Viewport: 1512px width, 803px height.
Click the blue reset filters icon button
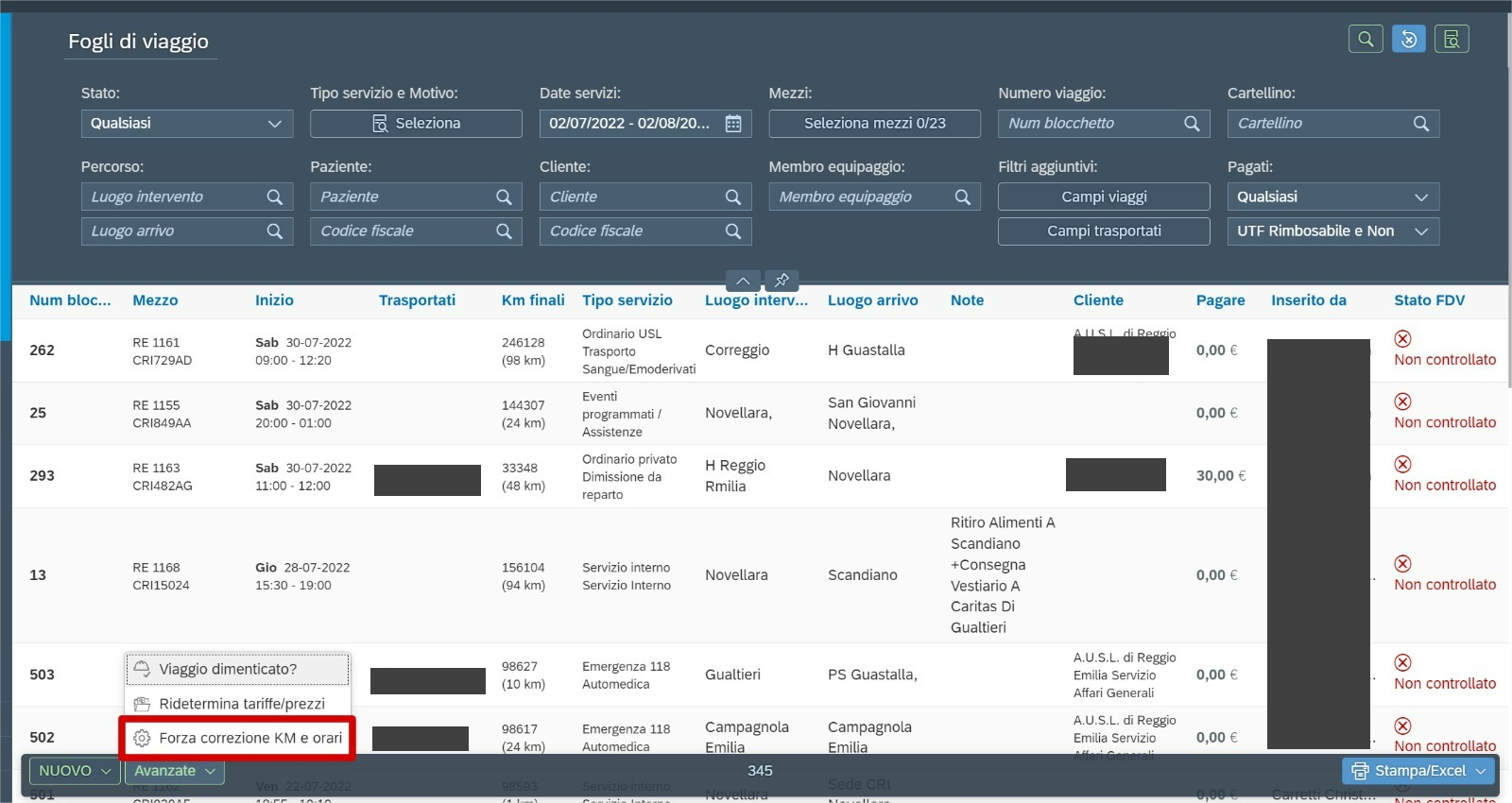pos(1408,39)
